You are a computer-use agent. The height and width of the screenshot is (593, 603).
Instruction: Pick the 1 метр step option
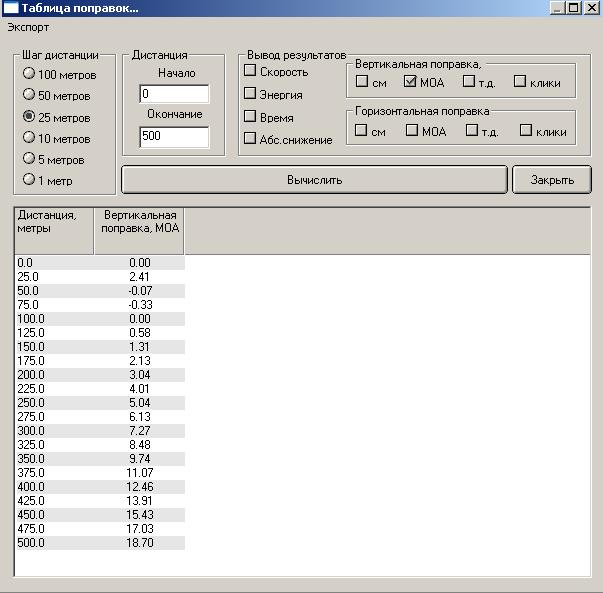29,179
